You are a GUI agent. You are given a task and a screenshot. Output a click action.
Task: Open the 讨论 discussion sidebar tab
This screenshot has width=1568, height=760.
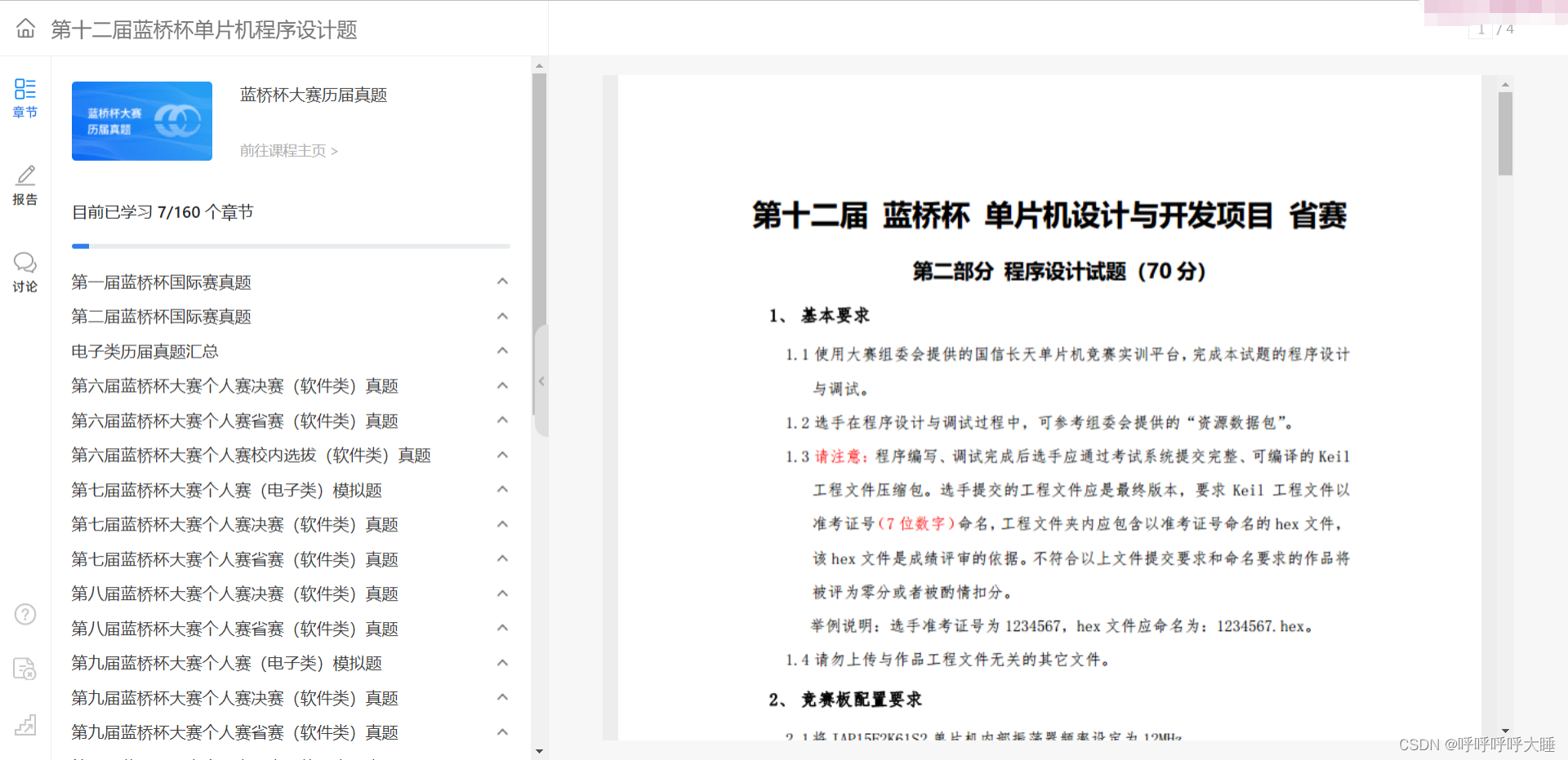pyautogui.click(x=25, y=273)
